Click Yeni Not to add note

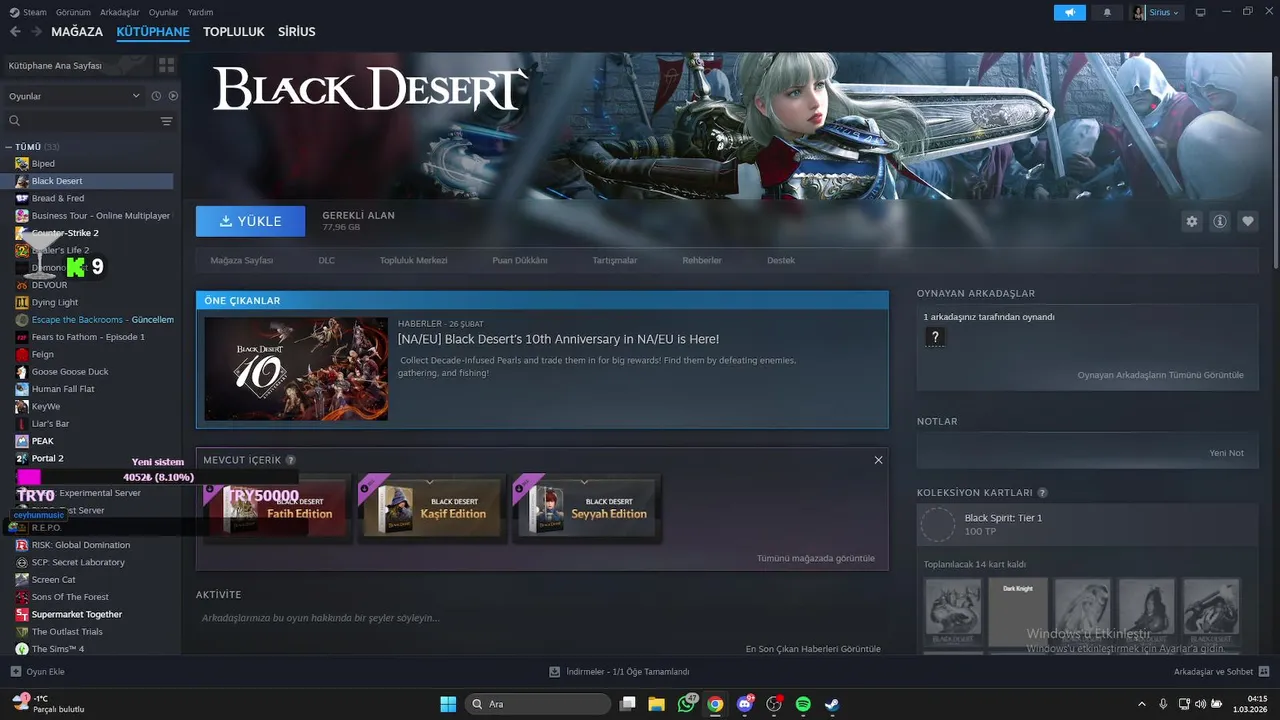[1226, 453]
